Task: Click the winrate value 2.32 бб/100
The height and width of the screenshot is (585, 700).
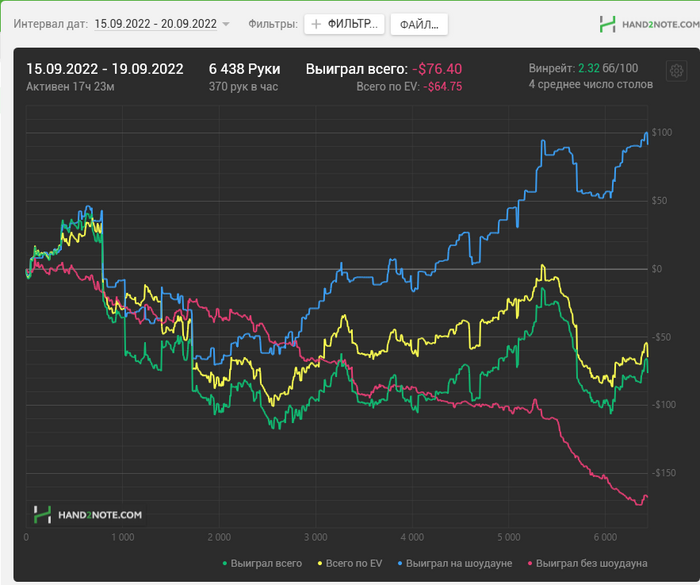Action: click(x=608, y=68)
